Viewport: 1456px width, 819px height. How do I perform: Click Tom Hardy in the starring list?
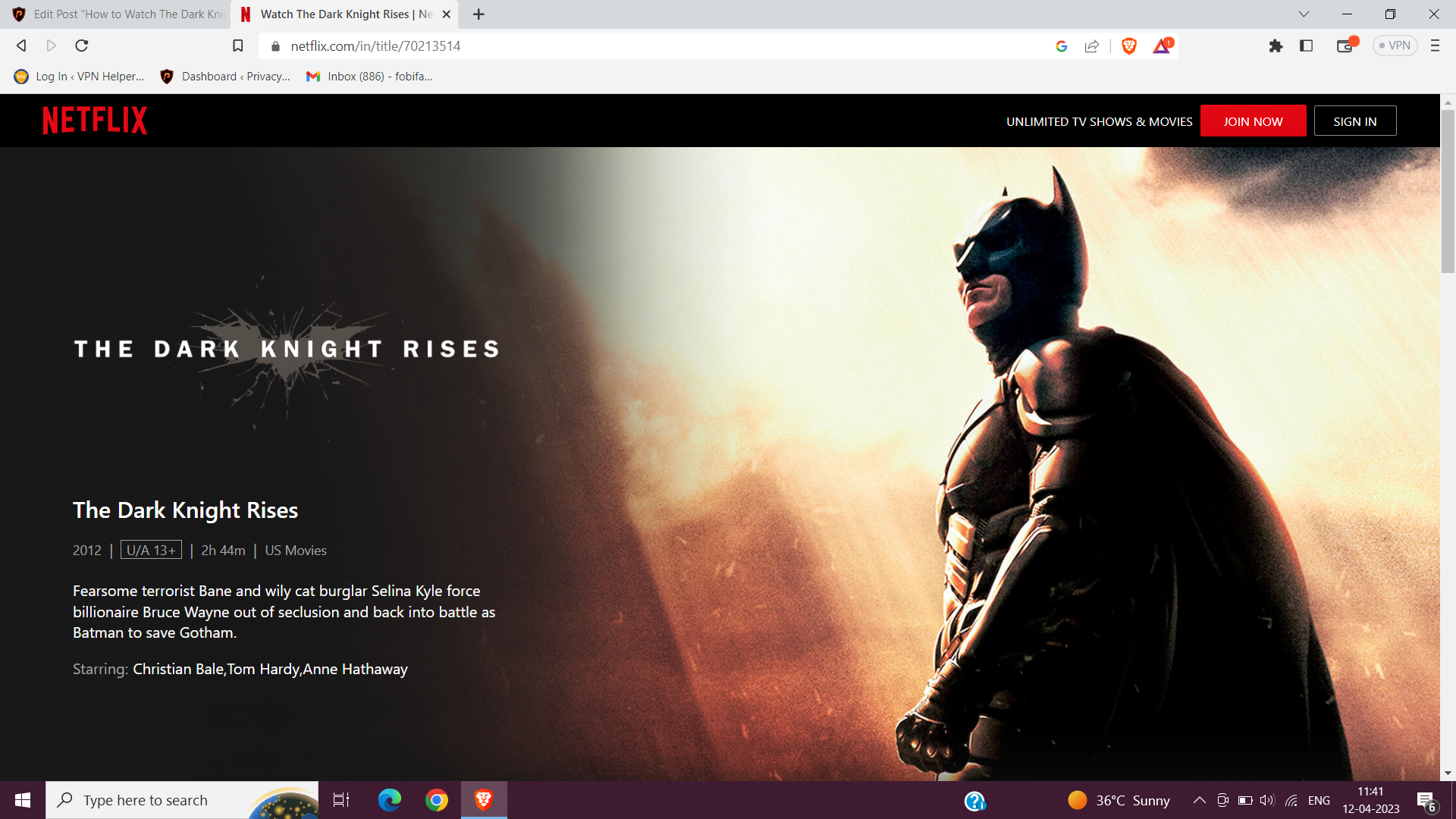263,669
